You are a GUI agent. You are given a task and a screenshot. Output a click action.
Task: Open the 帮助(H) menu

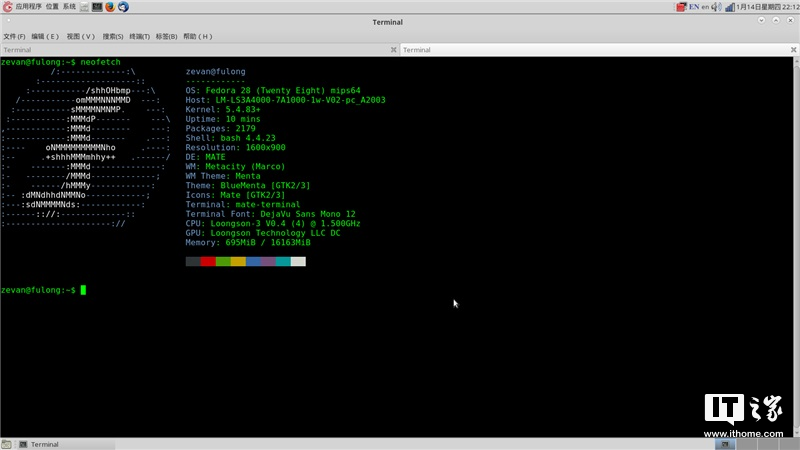click(197, 36)
